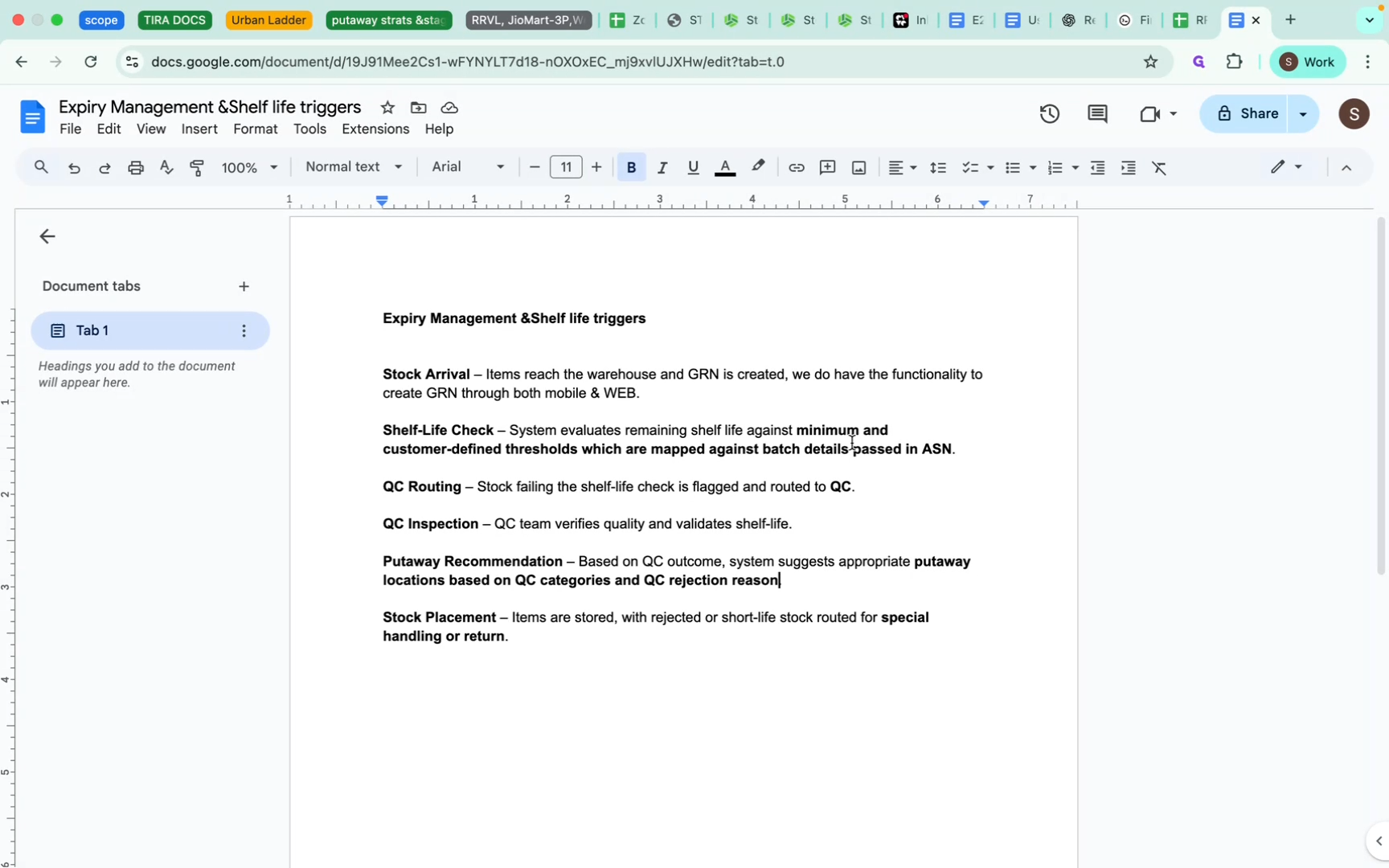The image size is (1389, 868).
Task: Click the print icon
Action: point(135,167)
